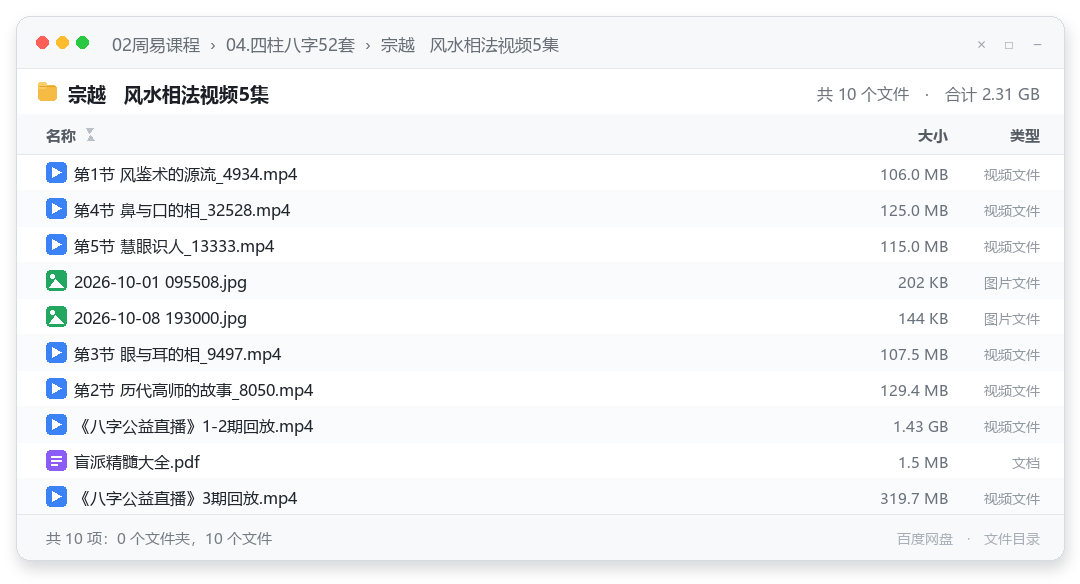Click the green maximize traffic light
This screenshot has width=1080, height=584.
click(83, 43)
